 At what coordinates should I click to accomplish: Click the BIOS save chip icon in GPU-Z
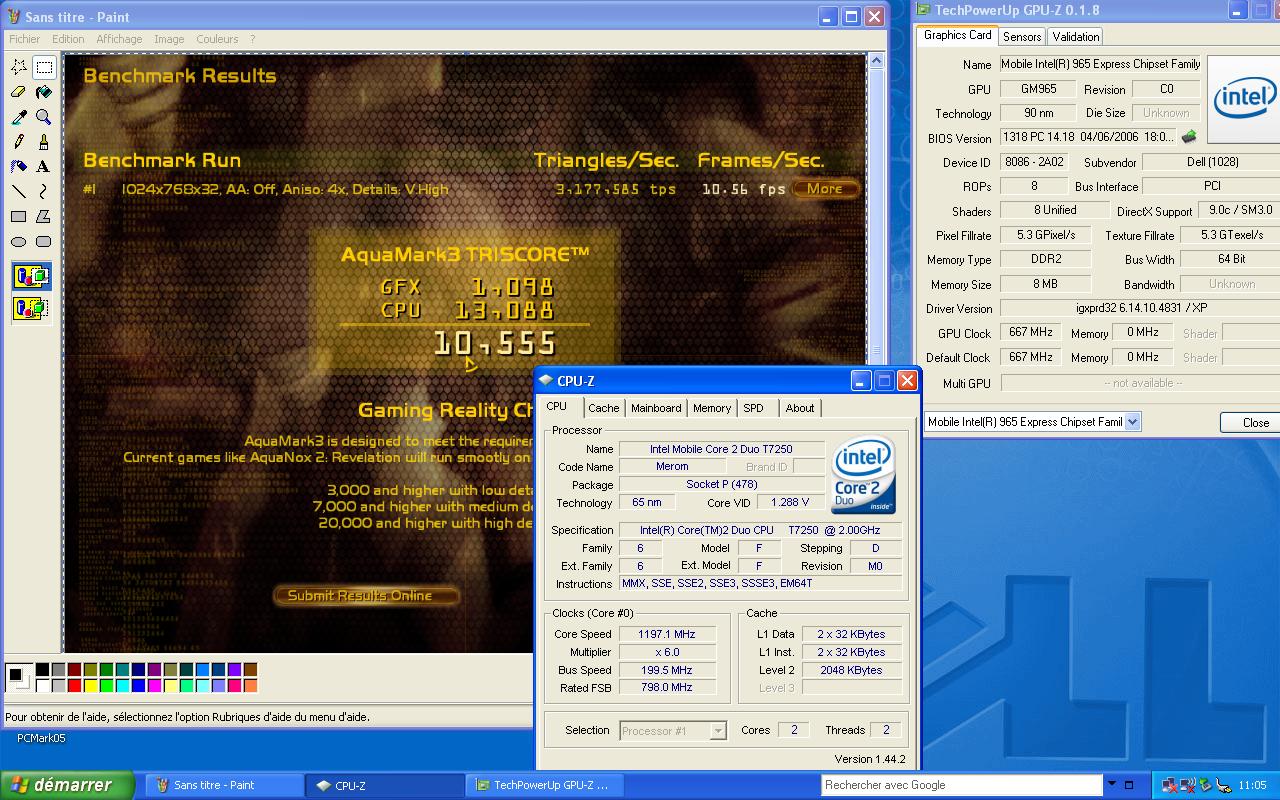coord(1189,137)
